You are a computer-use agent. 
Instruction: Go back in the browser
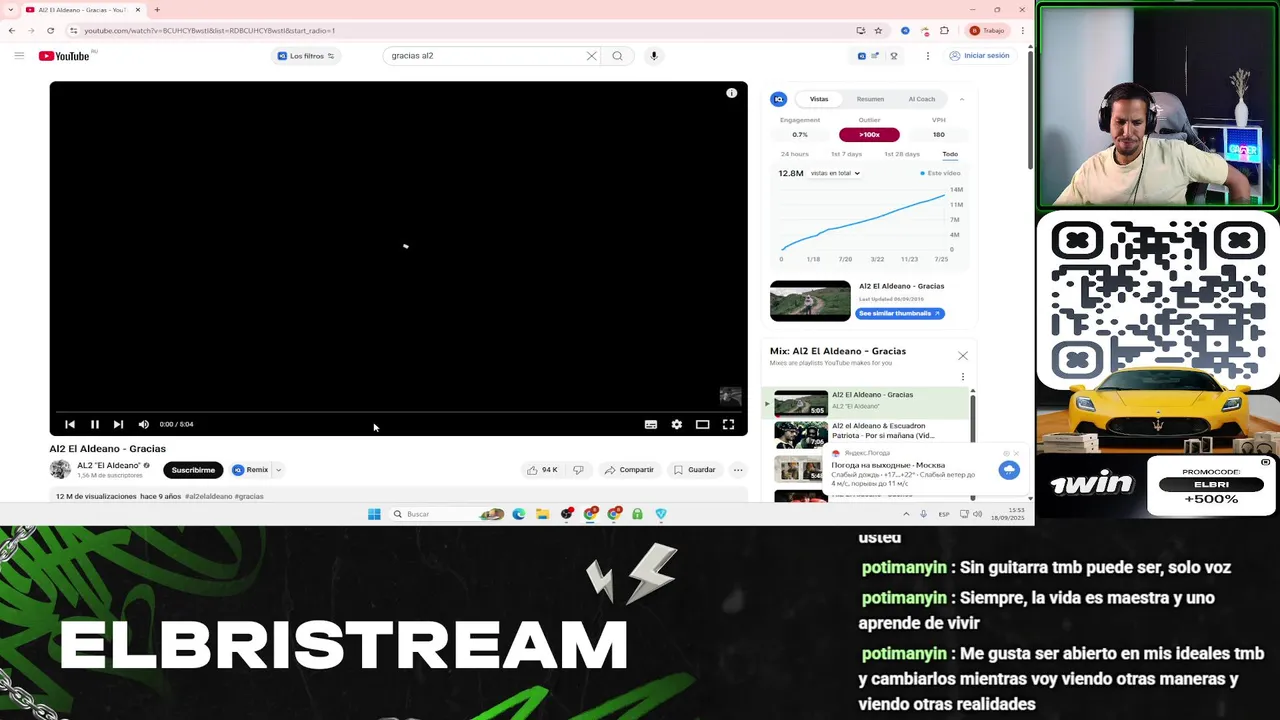(x=12, y=31)
